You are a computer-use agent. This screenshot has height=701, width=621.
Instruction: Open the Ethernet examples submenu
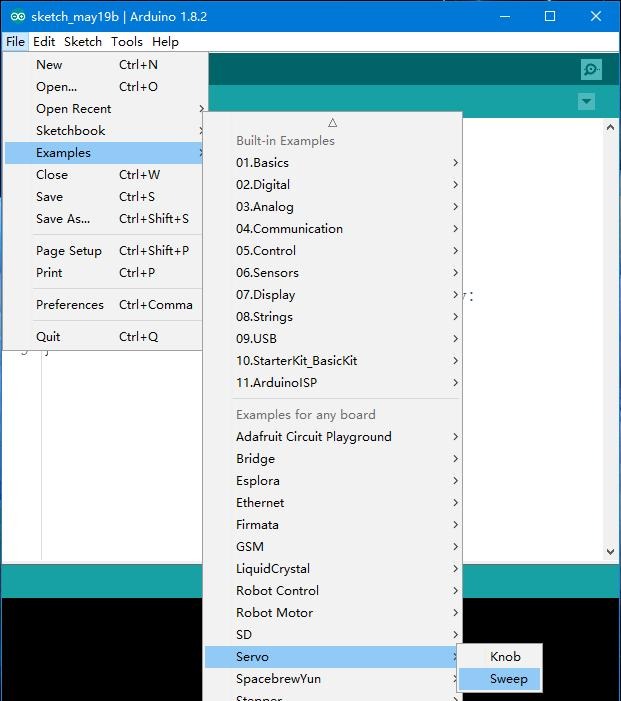pos(333,503)
